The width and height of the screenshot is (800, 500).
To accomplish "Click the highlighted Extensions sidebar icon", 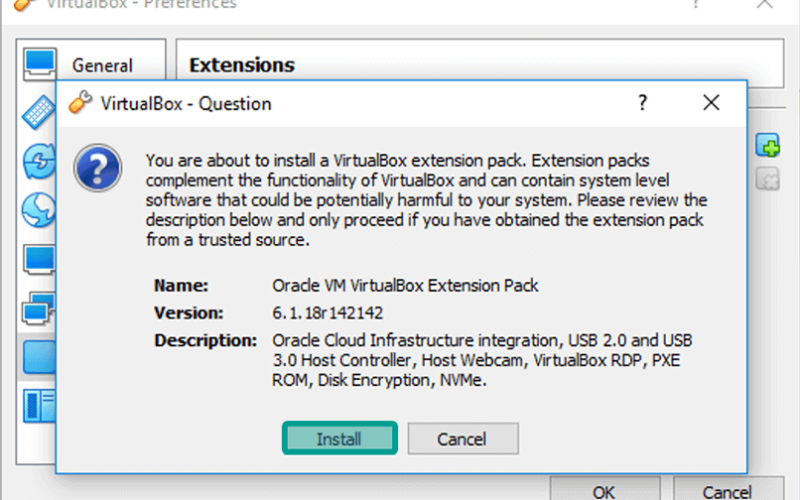I will 40,357.
